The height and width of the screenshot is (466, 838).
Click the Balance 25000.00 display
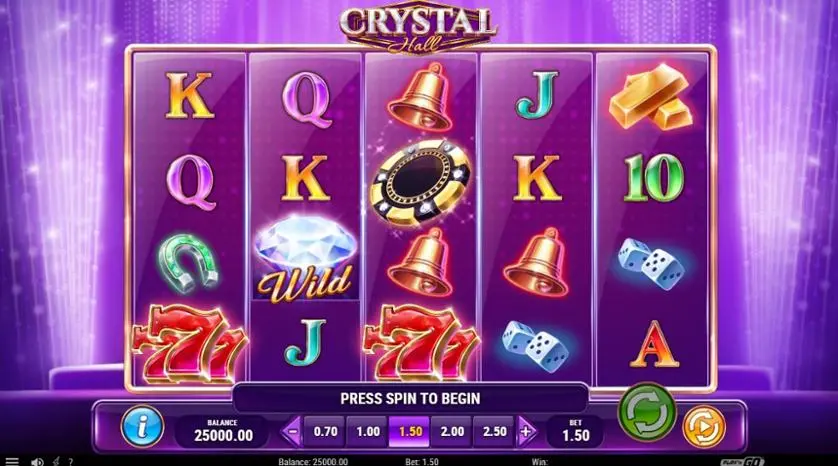pos(223,431)
